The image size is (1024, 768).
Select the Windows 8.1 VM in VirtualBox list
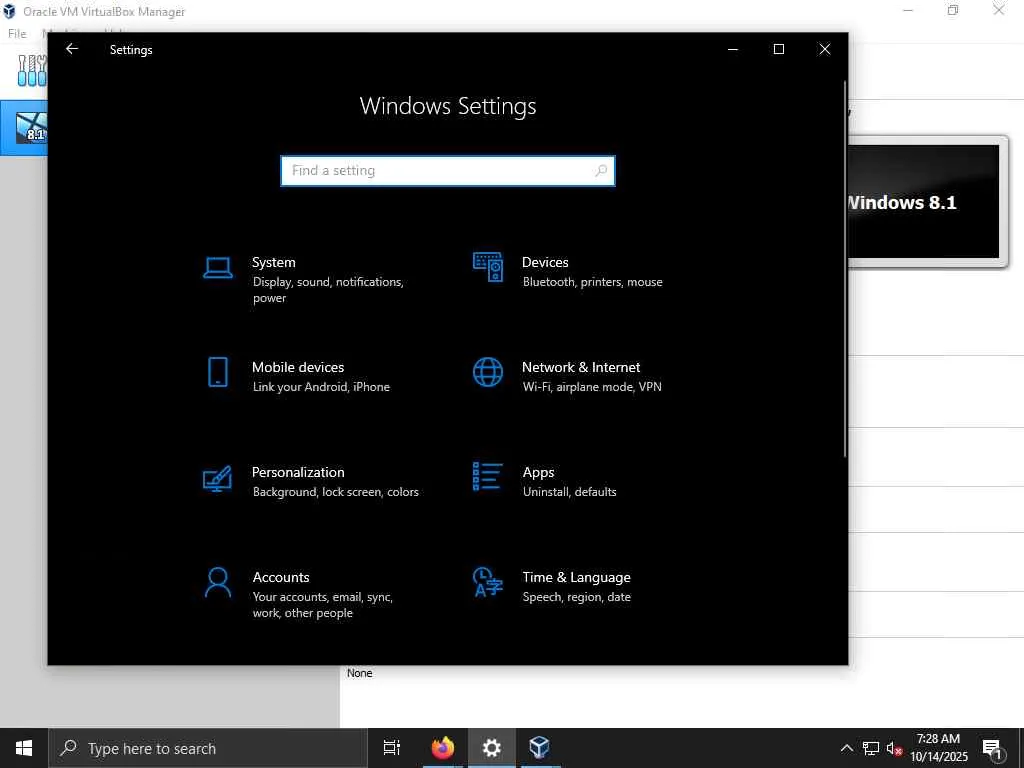point(24,128)
